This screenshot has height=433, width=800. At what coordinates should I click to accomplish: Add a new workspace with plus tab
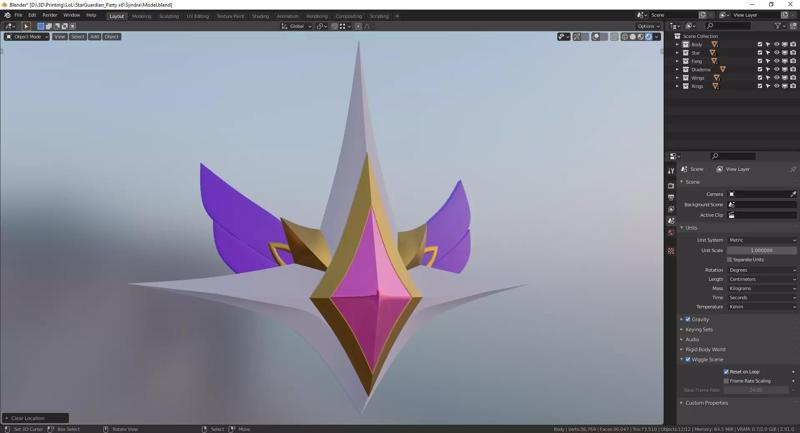click(397, 16)
